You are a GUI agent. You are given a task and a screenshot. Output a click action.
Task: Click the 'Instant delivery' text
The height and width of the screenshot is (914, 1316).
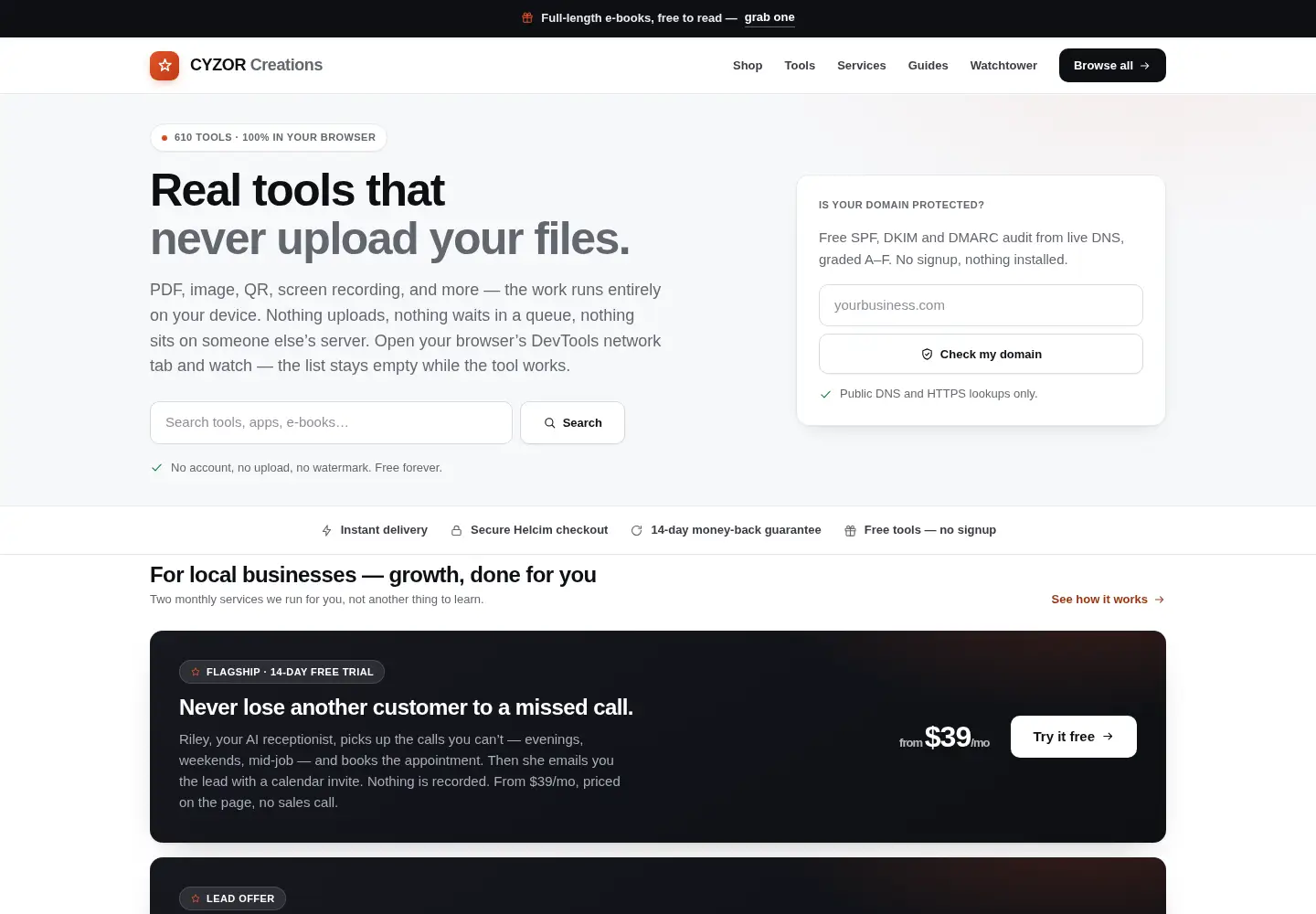[384, 530]
